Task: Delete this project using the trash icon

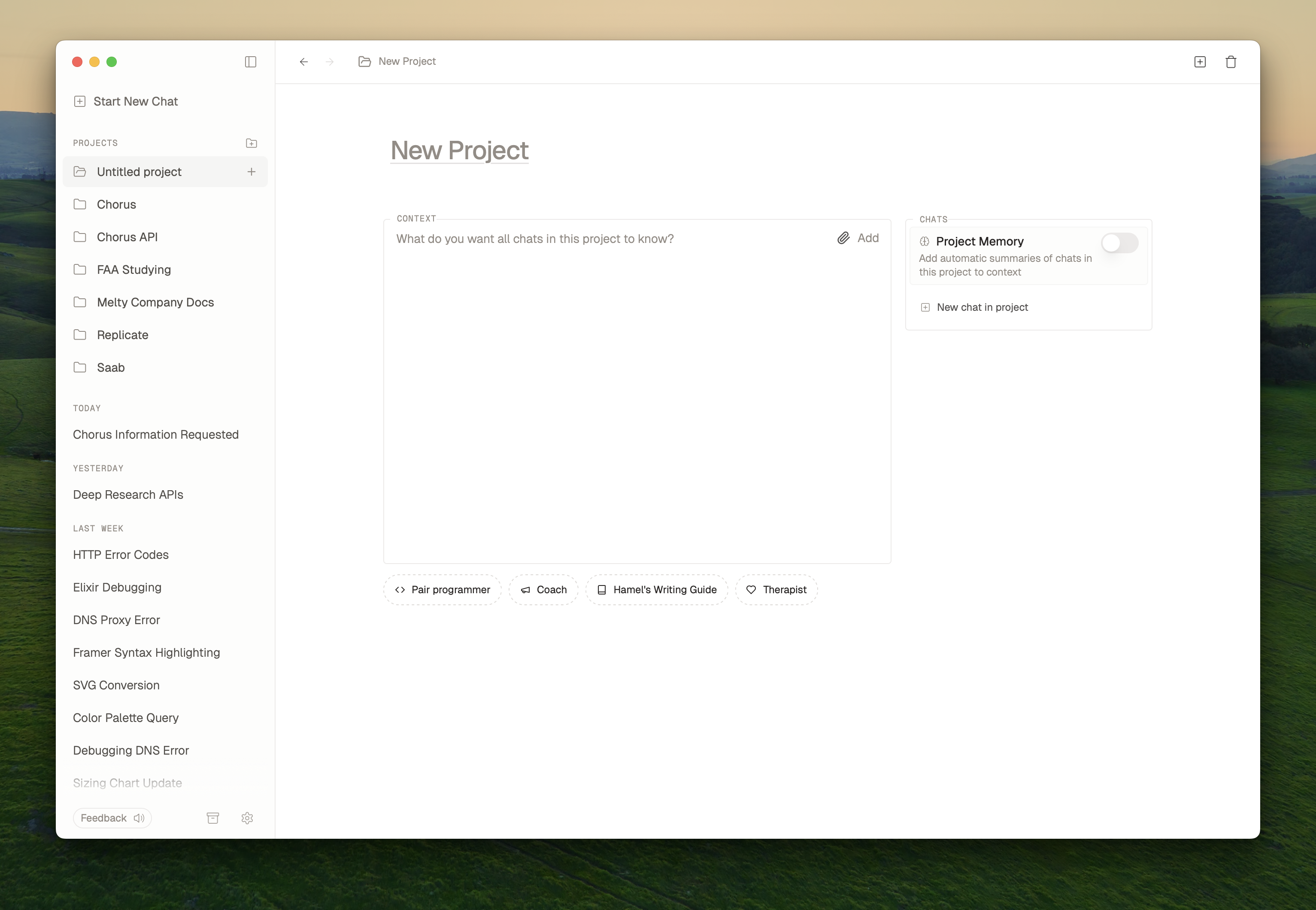Action: click(x=1231, y=61)
